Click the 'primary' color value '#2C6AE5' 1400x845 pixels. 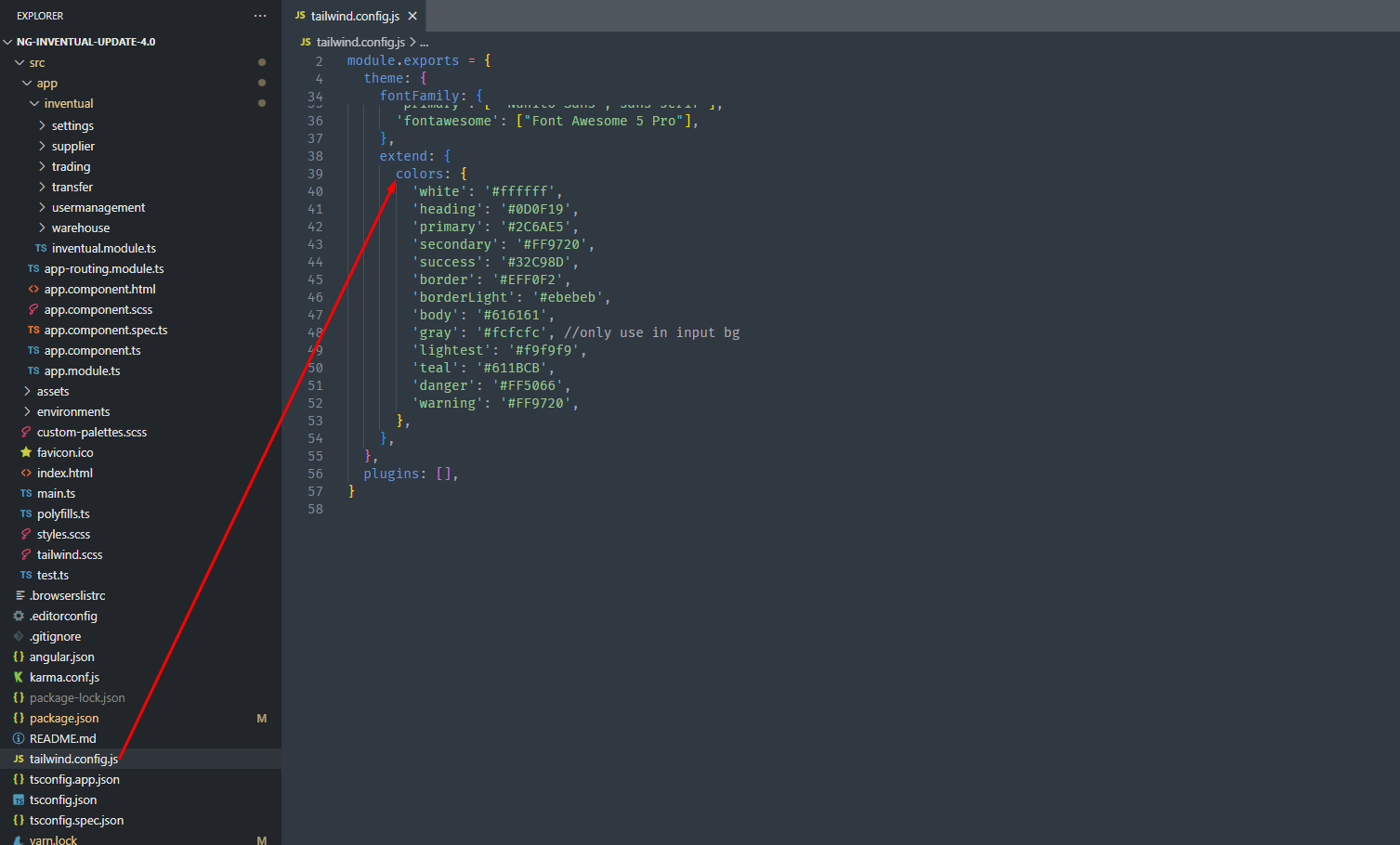coord(535,227)
